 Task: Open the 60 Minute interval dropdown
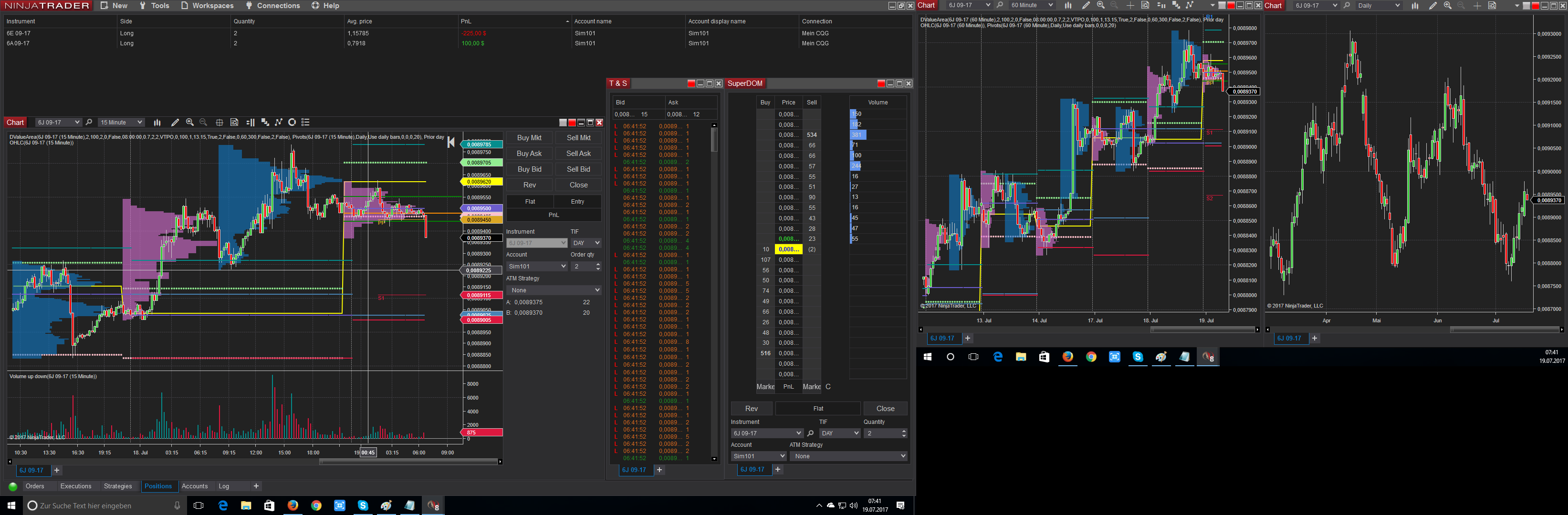tap(1032, 5)
